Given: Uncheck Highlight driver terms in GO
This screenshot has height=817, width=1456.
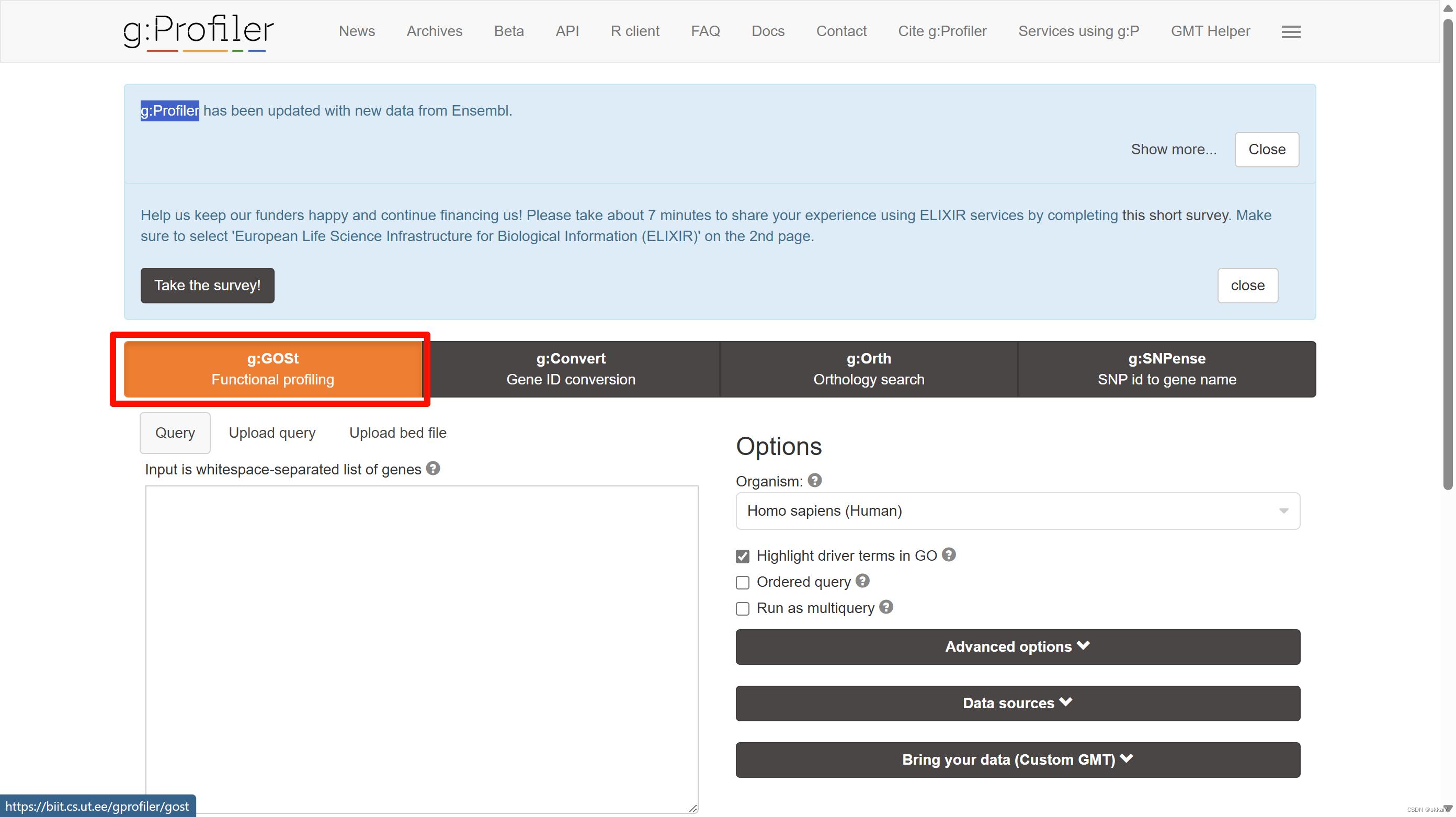Looking at the screenshot, I should [x=743, y=557].
